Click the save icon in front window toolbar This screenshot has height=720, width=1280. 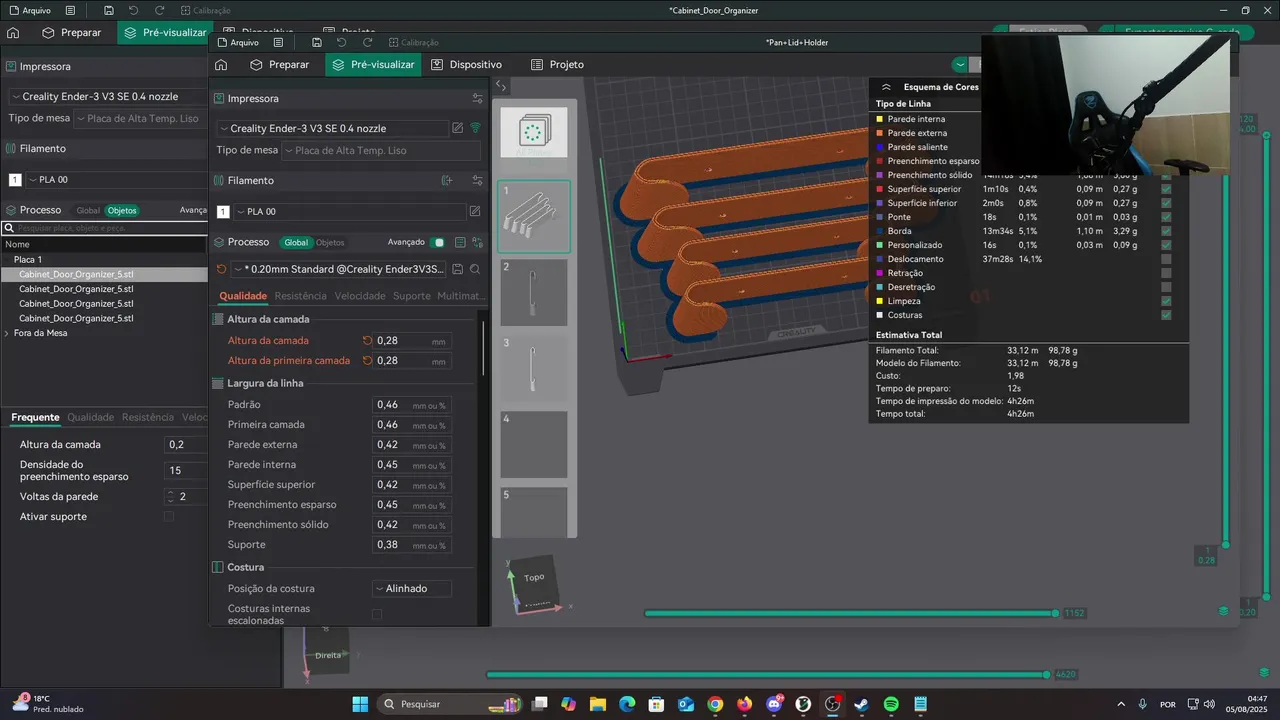(317, 42)
